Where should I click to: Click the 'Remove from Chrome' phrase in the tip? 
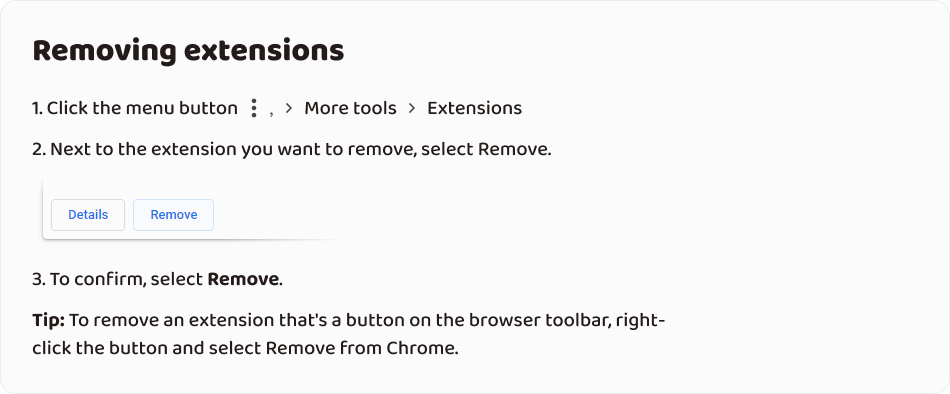pyautogui.click(x=361, y=349)
